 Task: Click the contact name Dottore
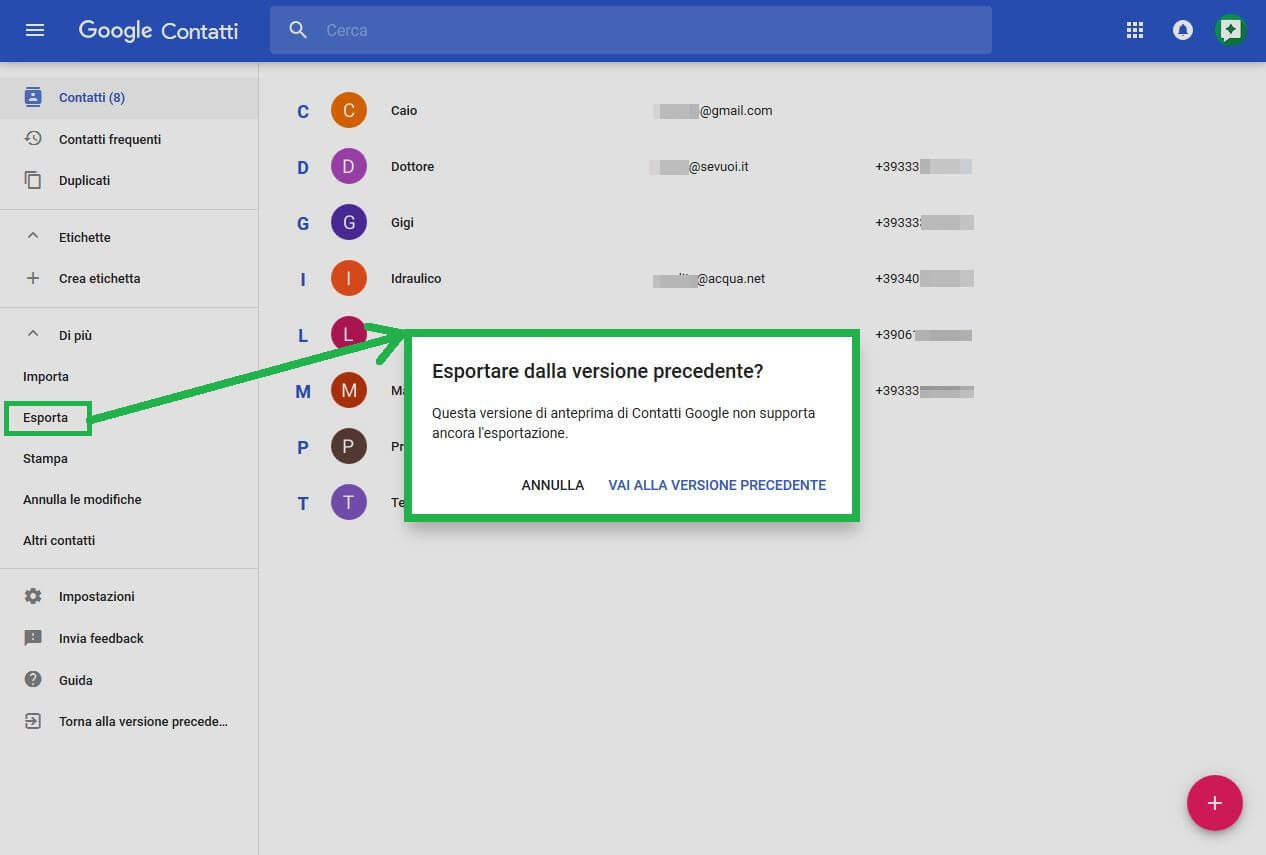pyautogui.click(x=412, y=166)
